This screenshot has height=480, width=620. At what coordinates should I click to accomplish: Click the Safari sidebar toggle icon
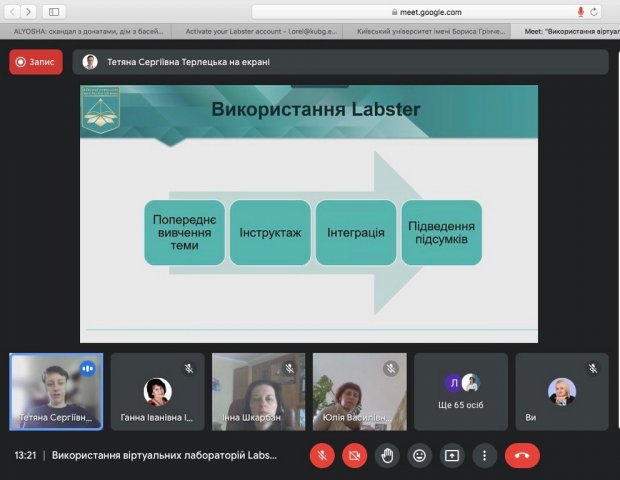click(53, 12)
